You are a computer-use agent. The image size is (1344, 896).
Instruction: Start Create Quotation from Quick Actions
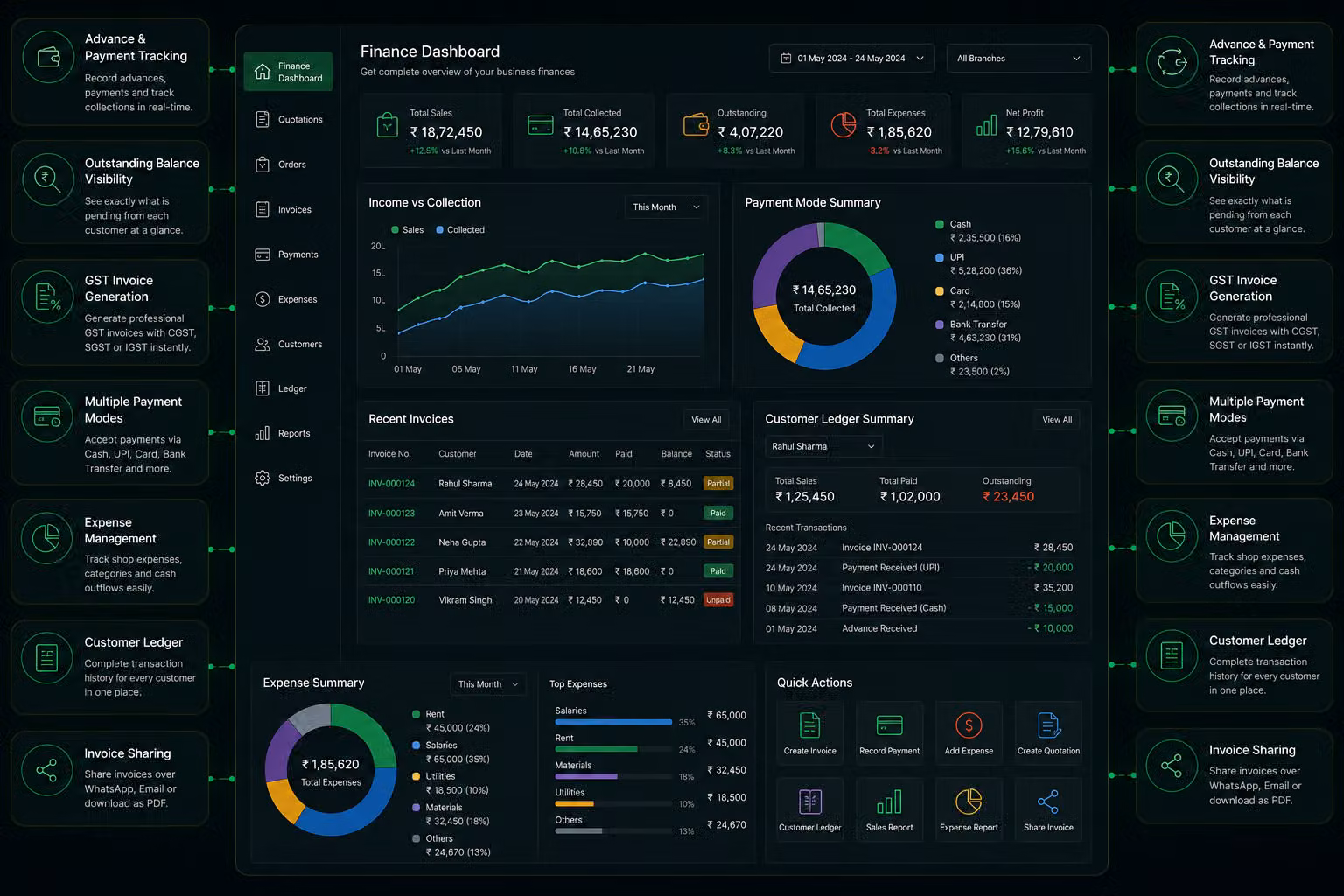1048,733
